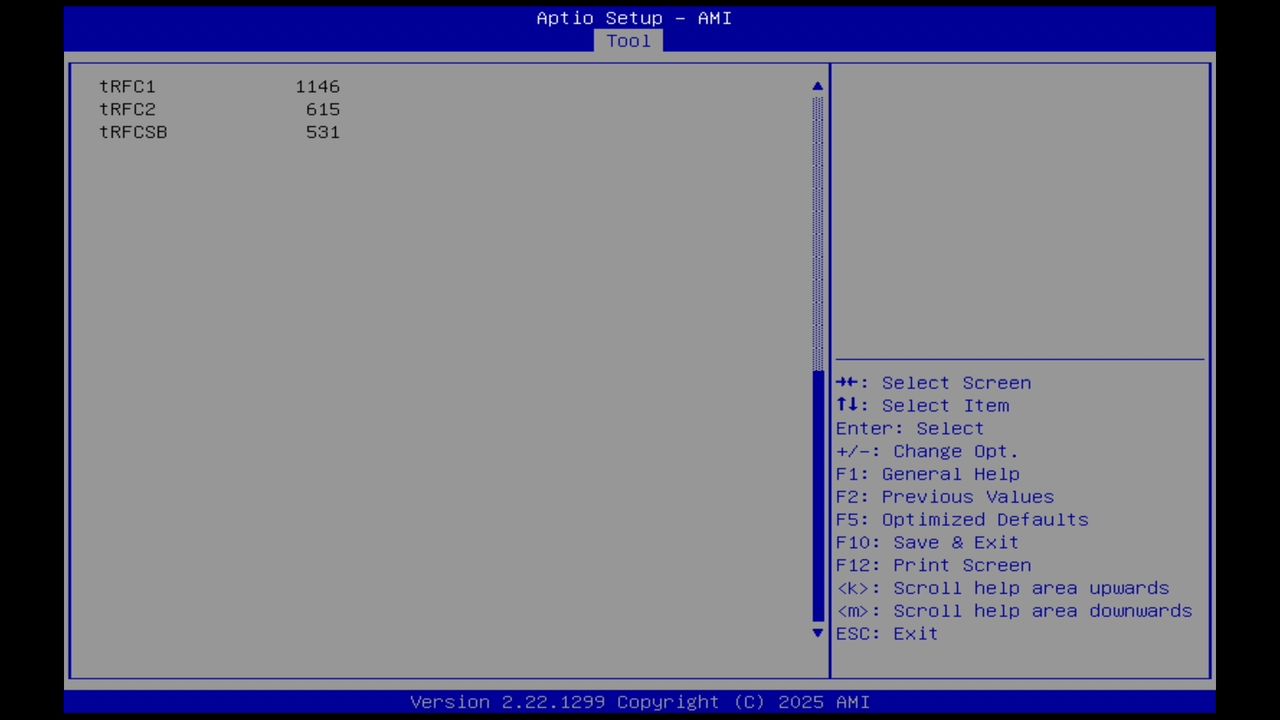The image size is (1280, 720).
Task: Click the Enter: Select help entry
Action: tap(909, 428)
